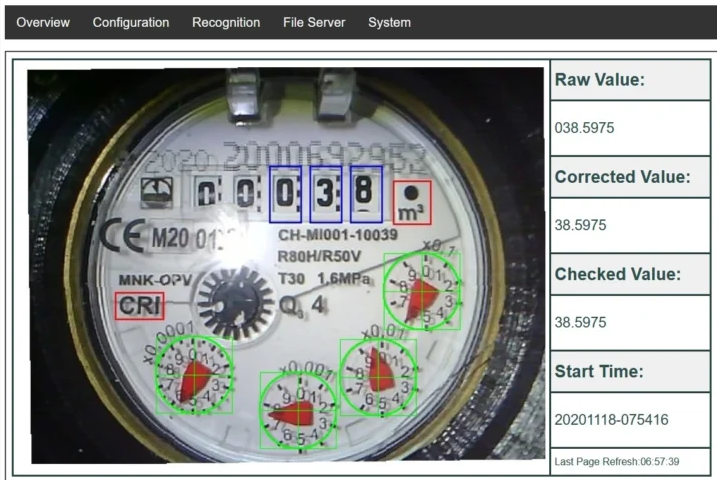
Task: Select the blue digit box showing 0
Action: click(286, 194)
